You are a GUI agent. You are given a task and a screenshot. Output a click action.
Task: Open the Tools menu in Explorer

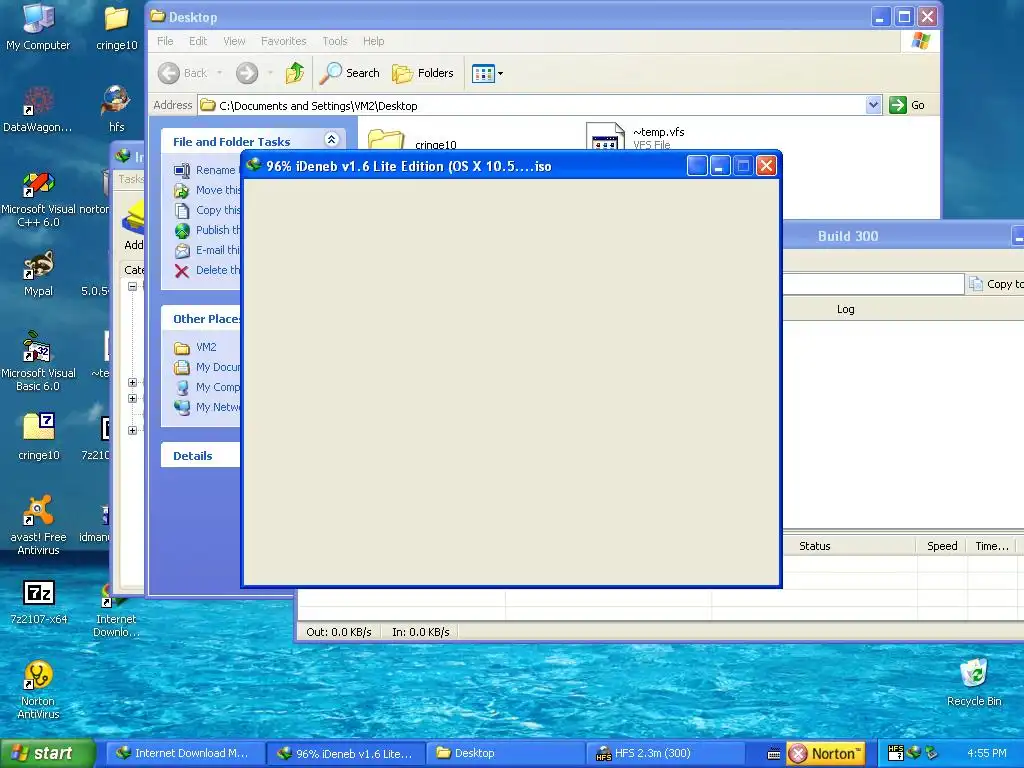334,41
